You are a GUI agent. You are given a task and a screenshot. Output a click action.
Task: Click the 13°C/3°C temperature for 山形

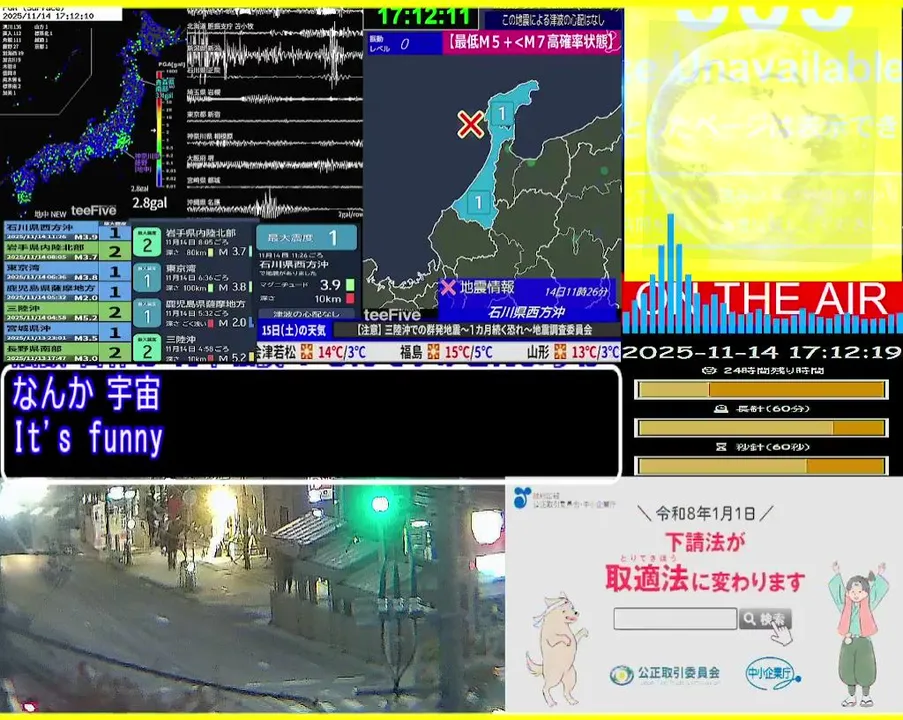tap(595, 351)
